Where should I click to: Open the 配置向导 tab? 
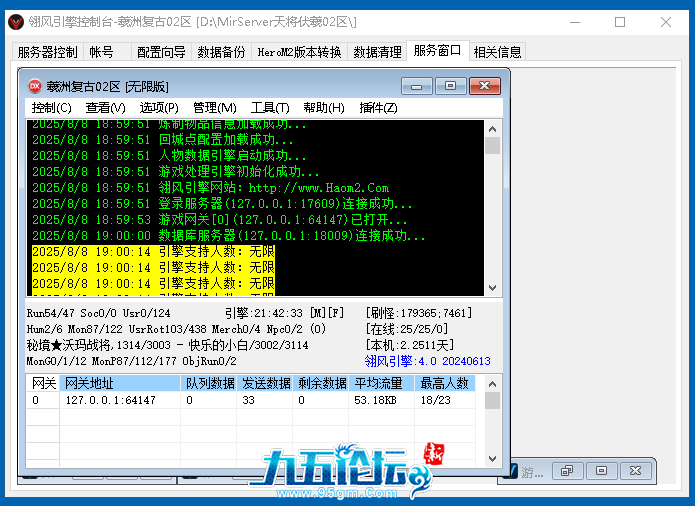161,52
